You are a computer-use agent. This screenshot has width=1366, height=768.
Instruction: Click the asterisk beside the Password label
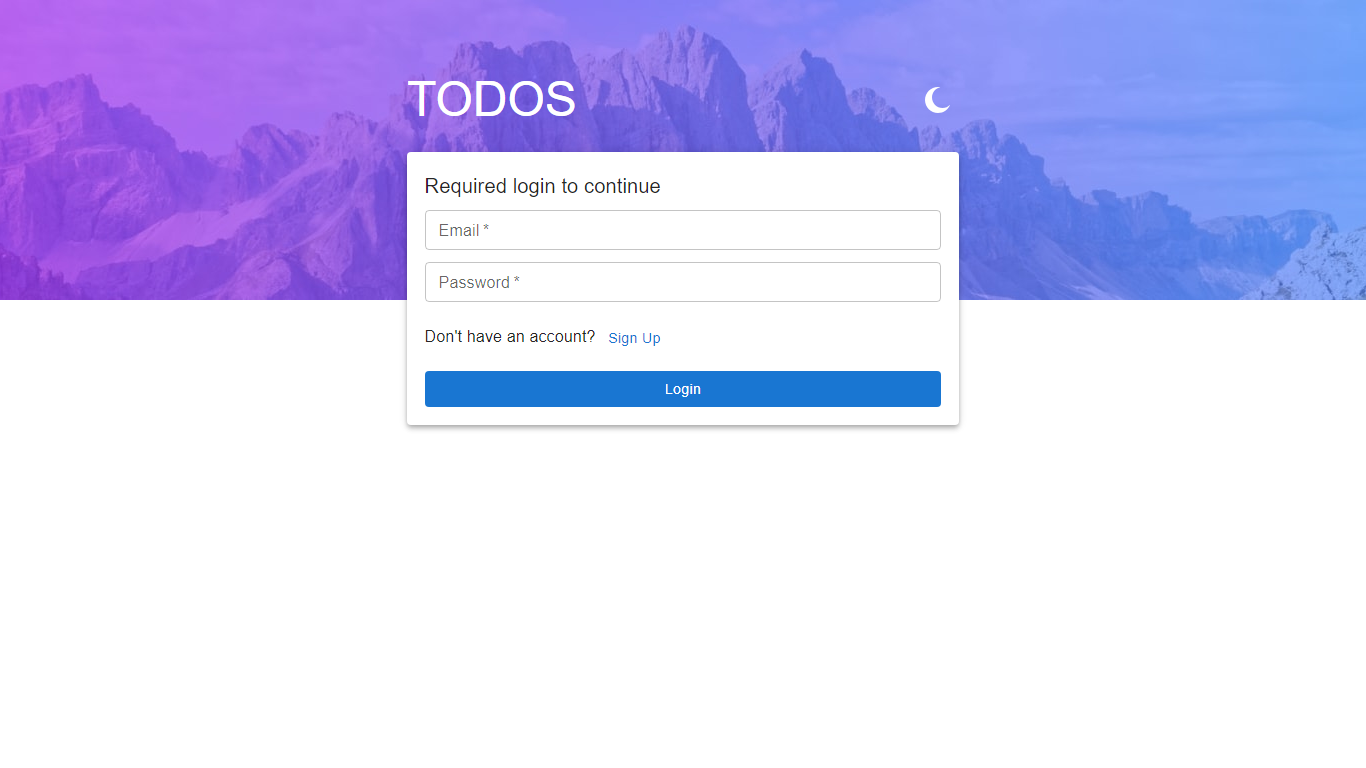click(517, 281)
